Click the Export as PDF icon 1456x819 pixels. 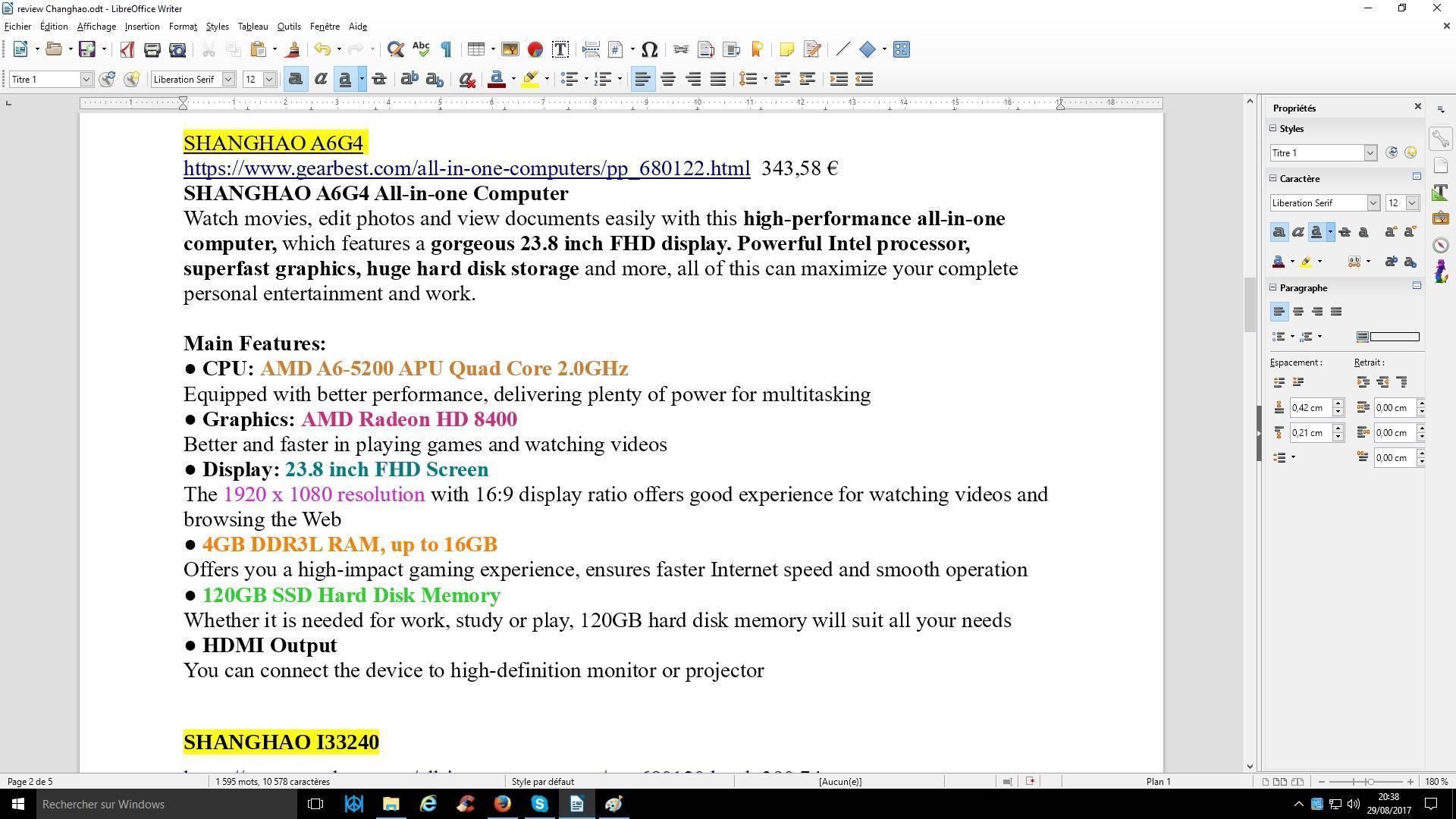pos(127,50)
